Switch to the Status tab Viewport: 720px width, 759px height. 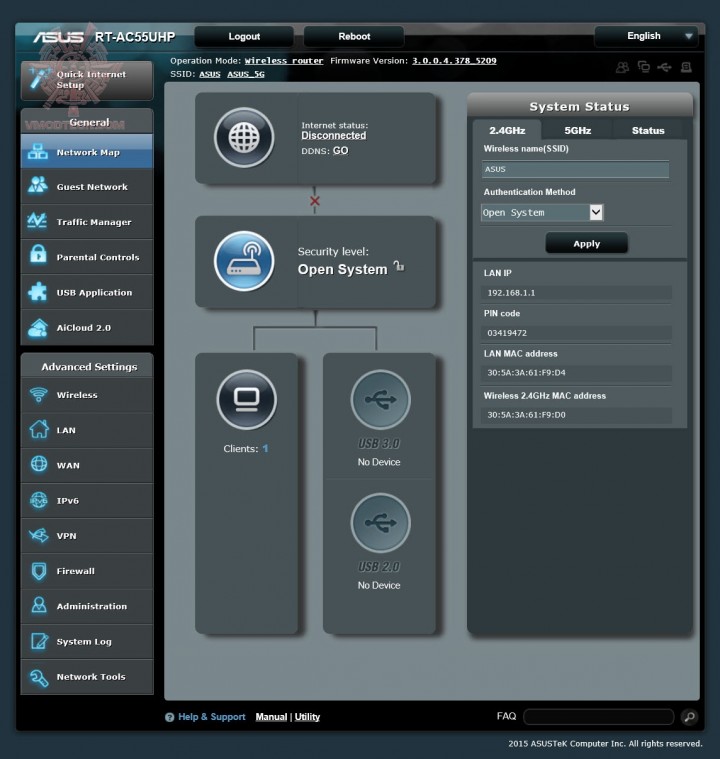648,130
